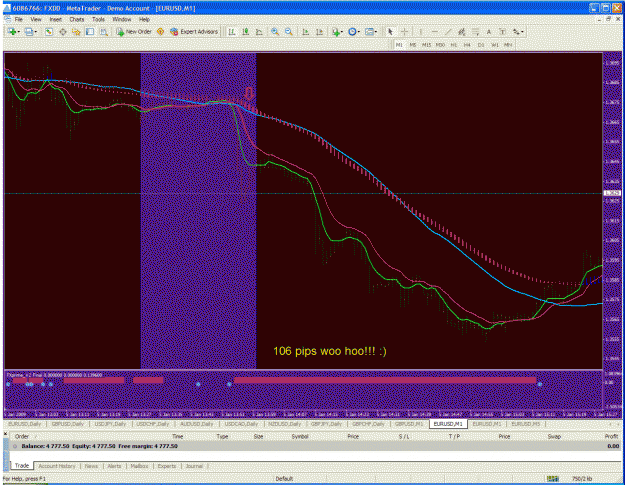Select the Horizontal Line drawing tool

434,32
